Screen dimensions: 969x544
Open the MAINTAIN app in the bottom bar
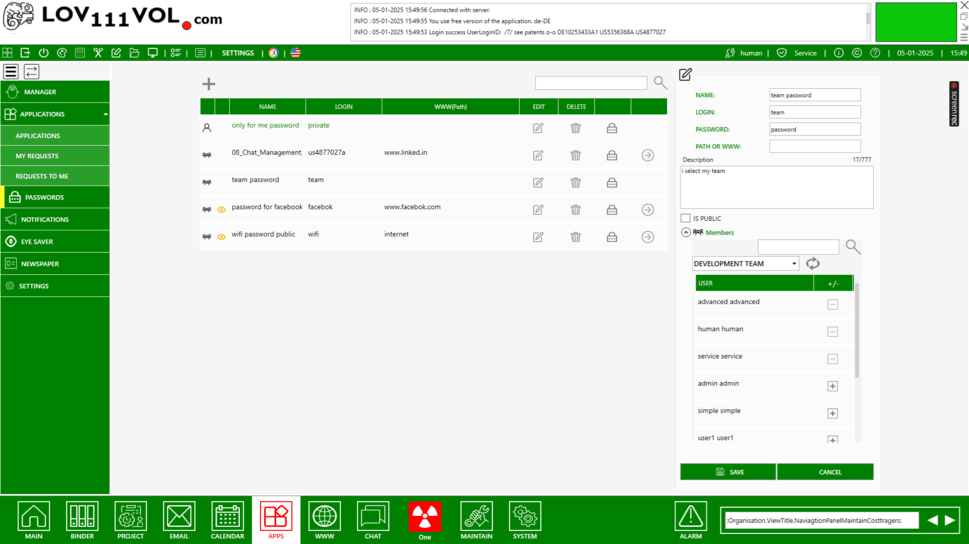pyautogui.click(x=476, y=521)
